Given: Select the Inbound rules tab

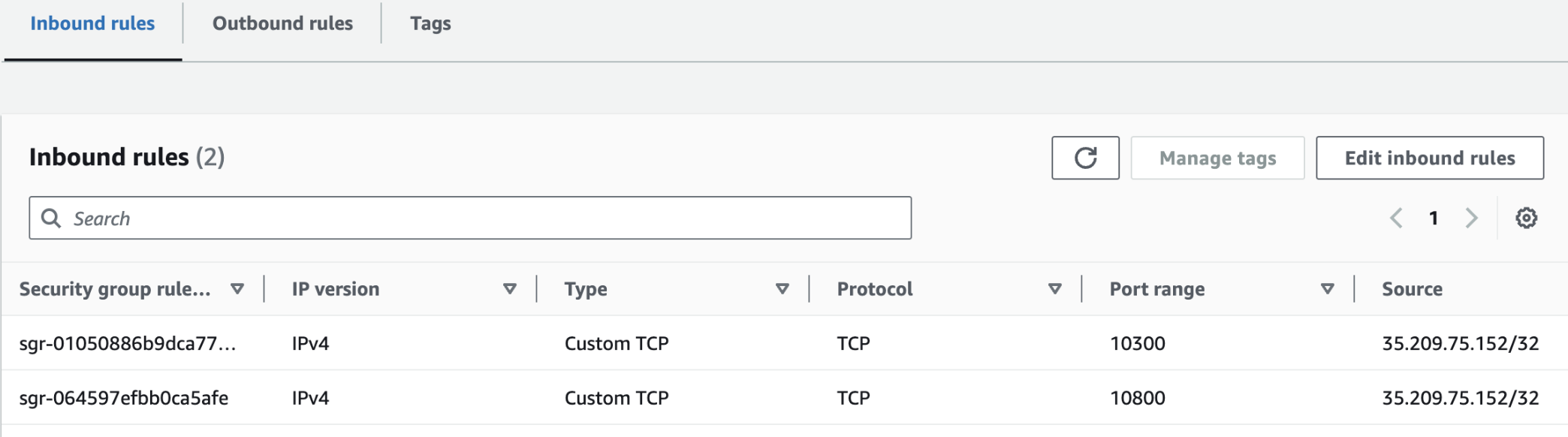Looking at the screenshot, I should coord(92,23).
